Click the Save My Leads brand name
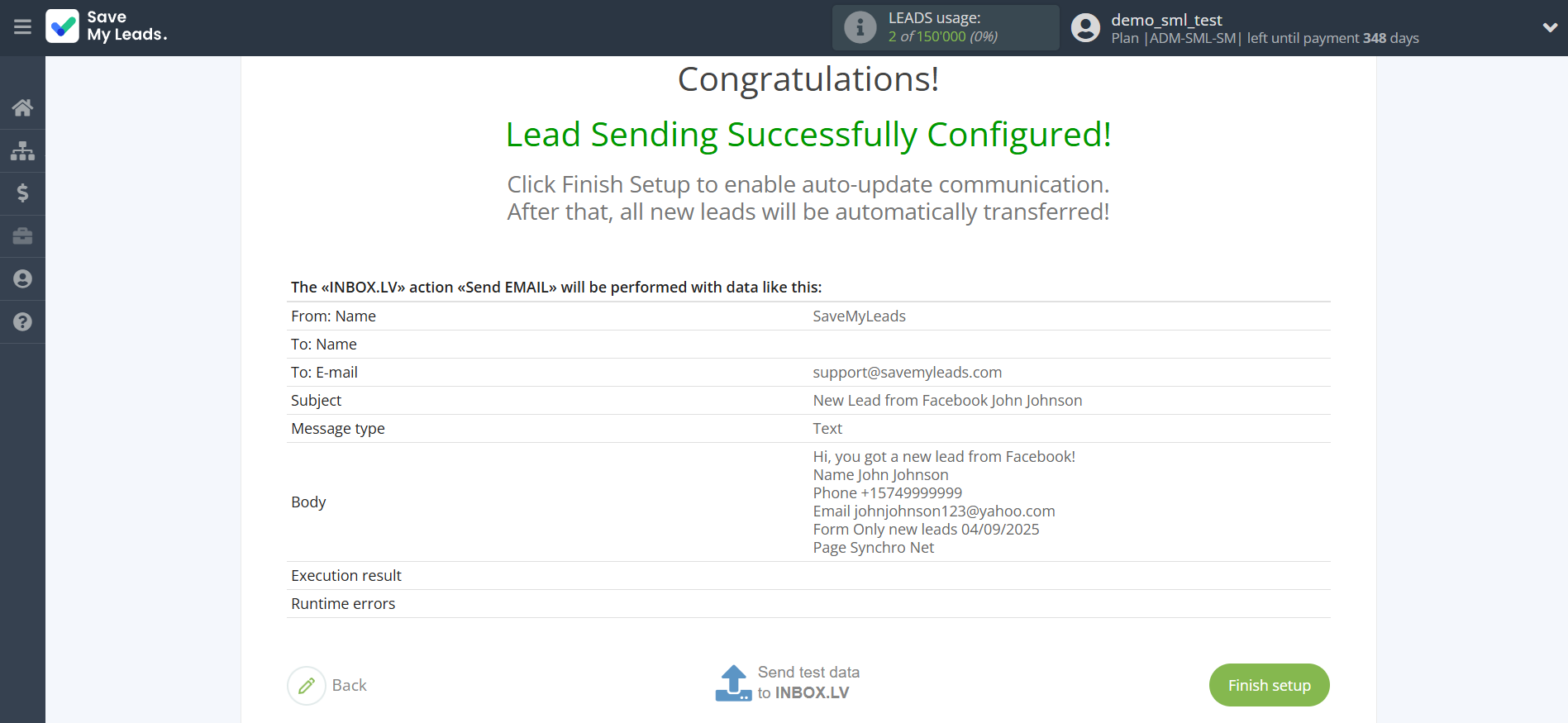The width and height of the screenshot is (1568, 723). click(x=127, y=26)
